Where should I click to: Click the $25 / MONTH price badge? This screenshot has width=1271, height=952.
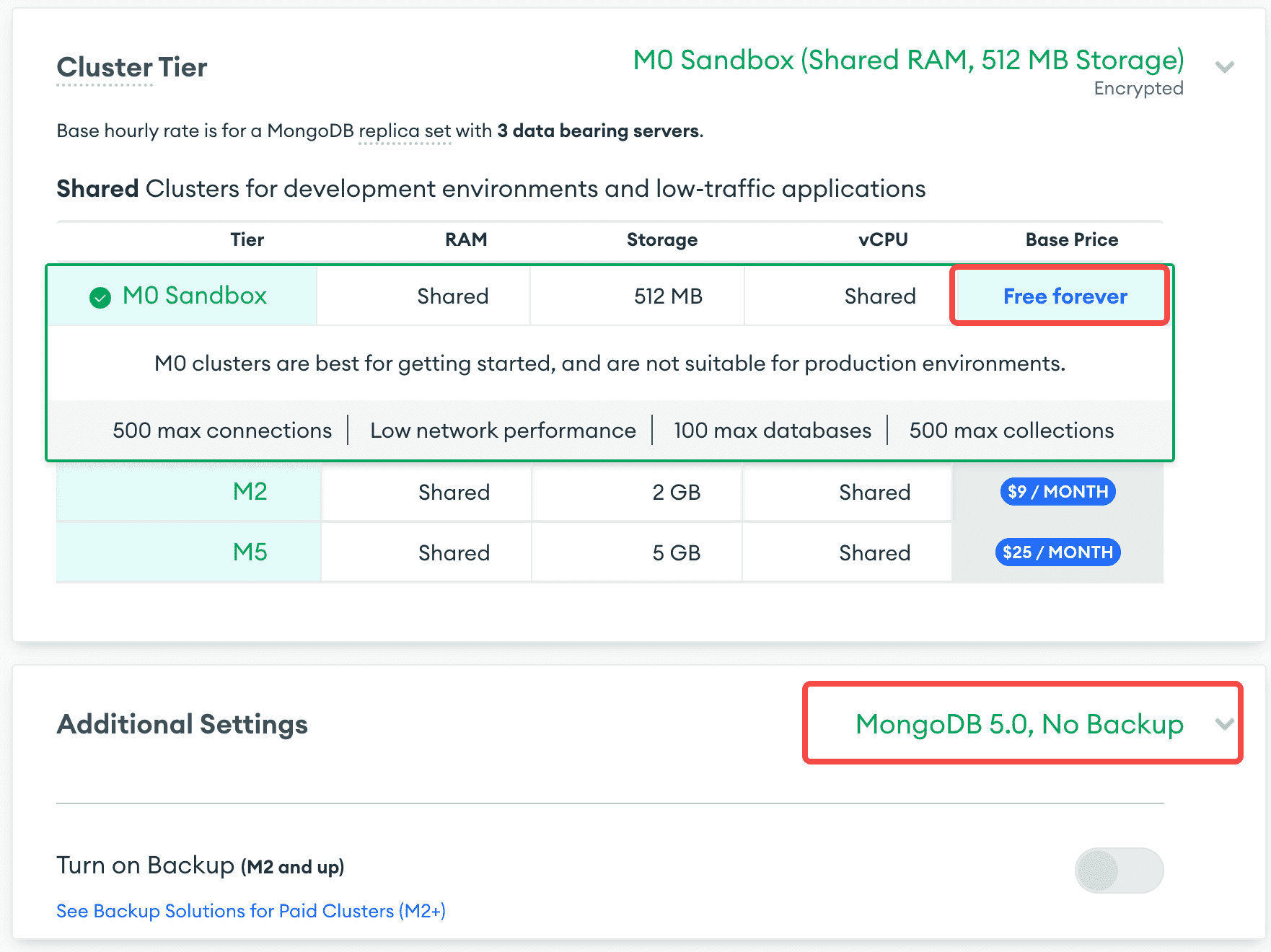1057,552
